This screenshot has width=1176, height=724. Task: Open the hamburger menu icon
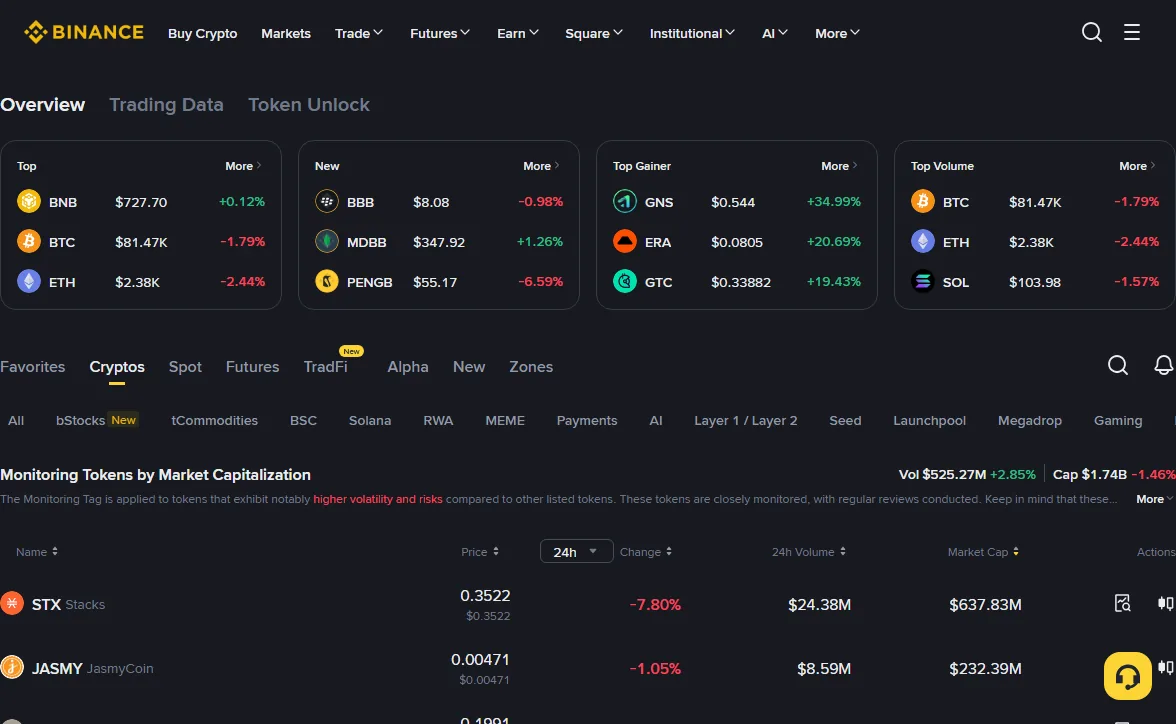(x=1132, y=32)
